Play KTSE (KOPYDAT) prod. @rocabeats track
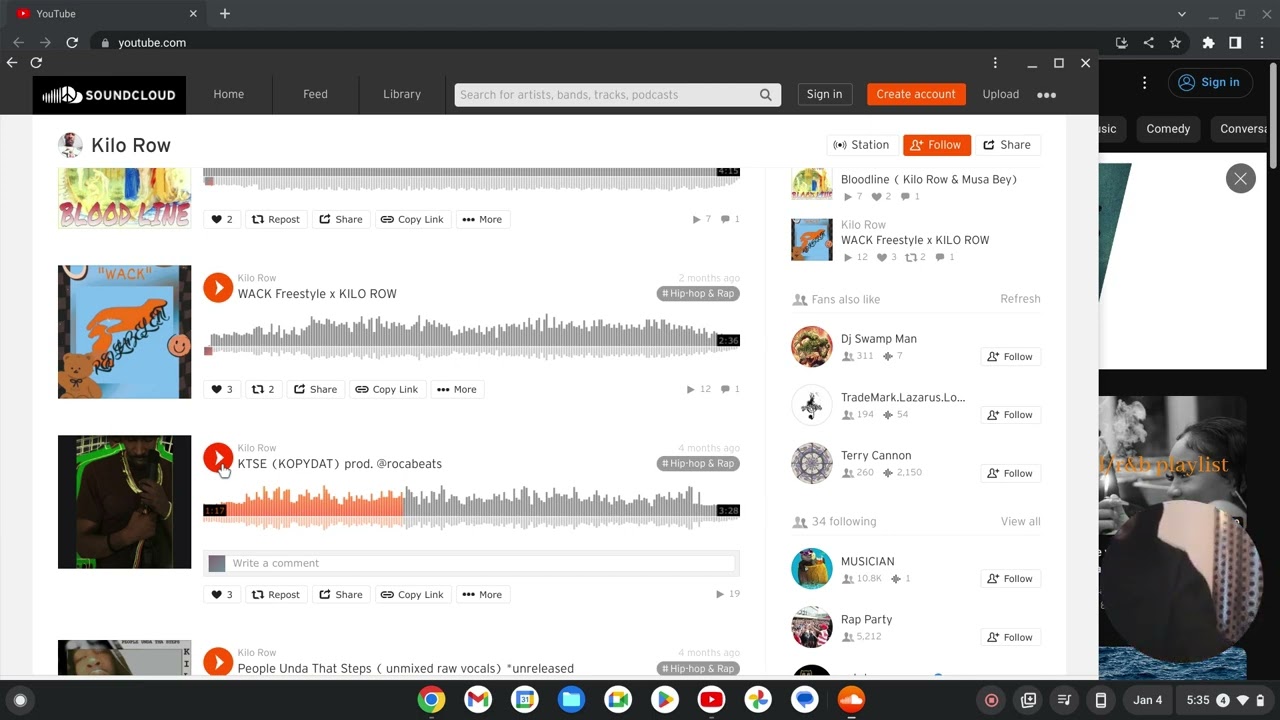This screenshot has width=1280, height=720. (218, 457)
